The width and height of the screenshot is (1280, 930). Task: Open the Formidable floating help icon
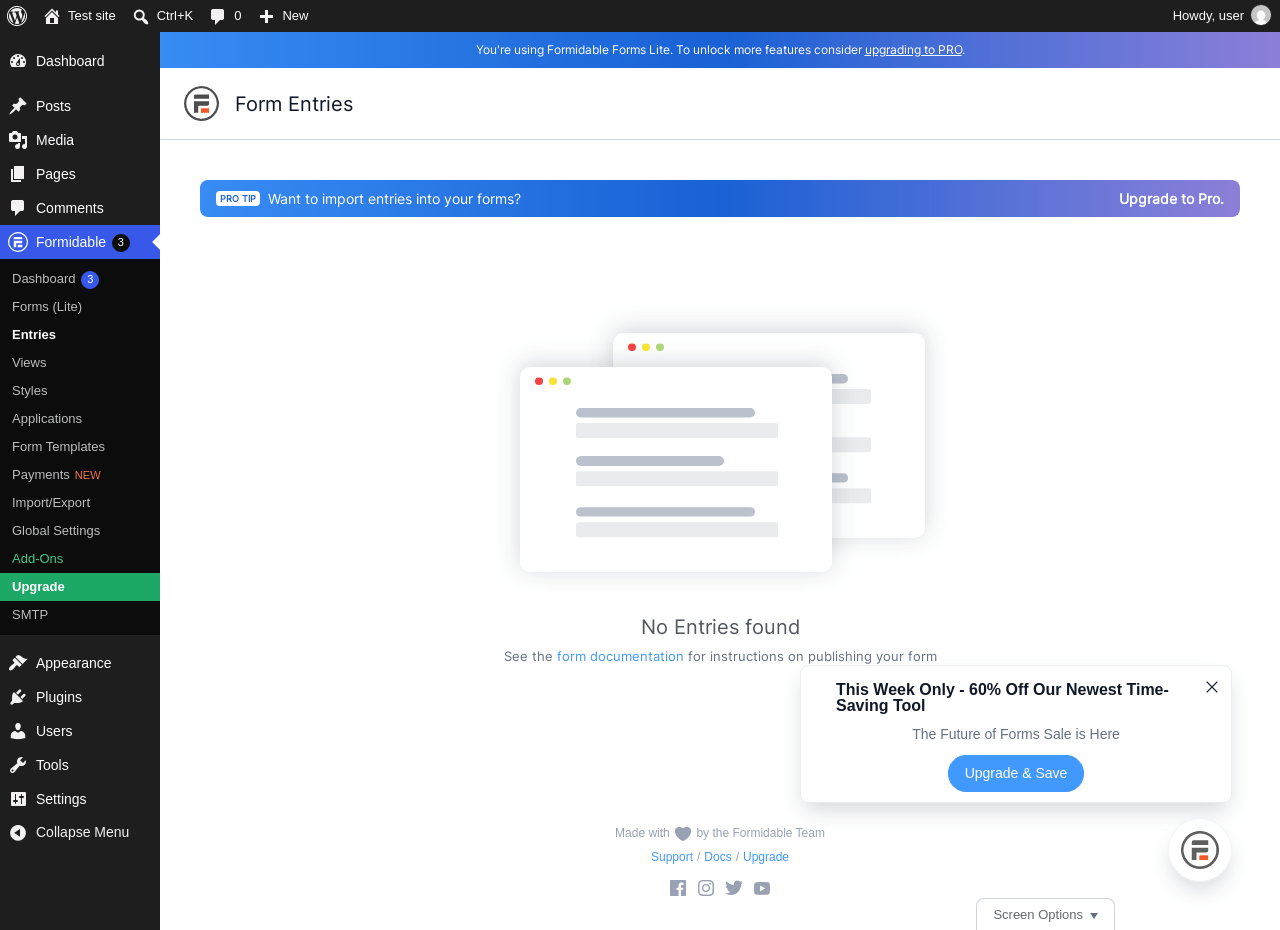pyautogui.click(x=1200, y=850)
